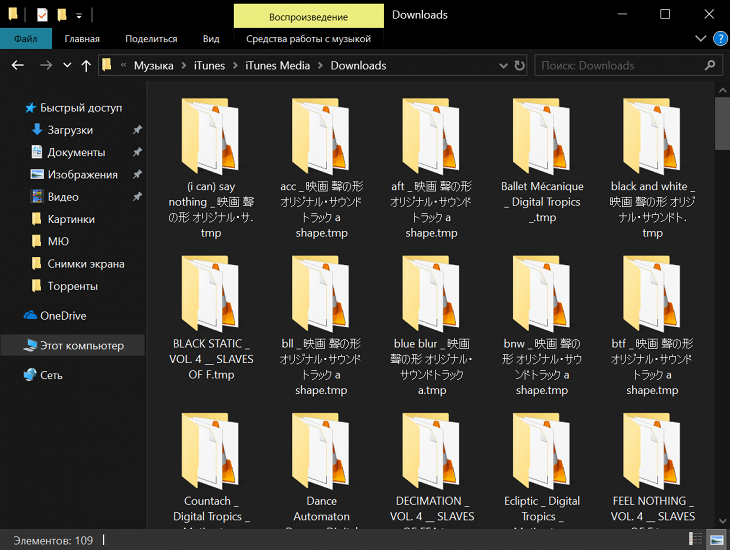The height and width of the screenshot is (550, 730).
Task: Switch to details view in status bar
Action: (696, 539)
